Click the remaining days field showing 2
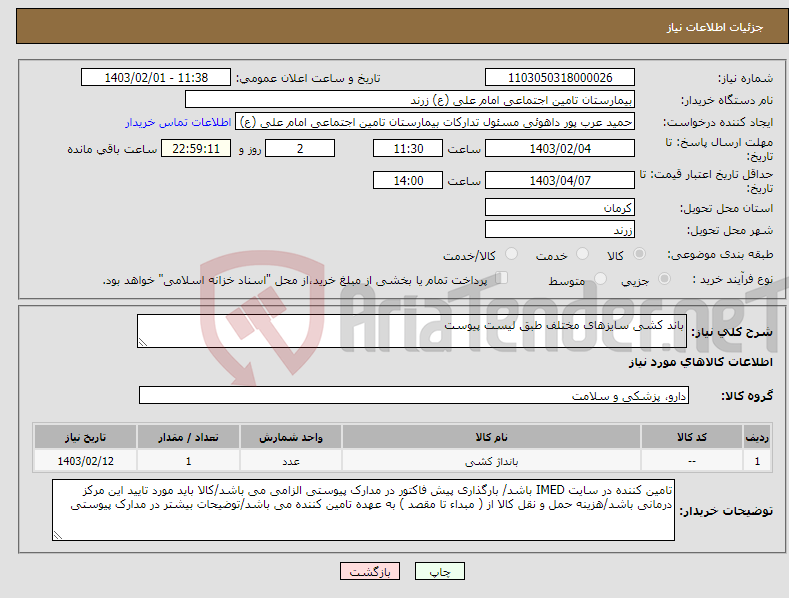This screenshot has width=789, height=598. tap(300, 148)
